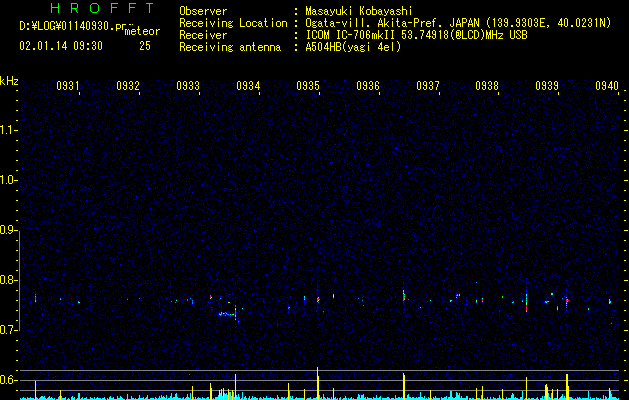Image resolution: width=629 pixels, height=400 pixels.
Task: Click the 0.6 kHz frequency label
Action: [x=8, y=380]
